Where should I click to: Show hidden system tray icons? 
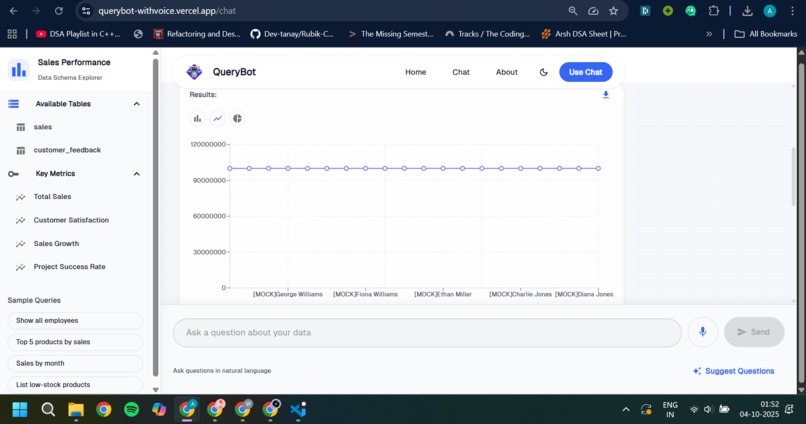626,410
